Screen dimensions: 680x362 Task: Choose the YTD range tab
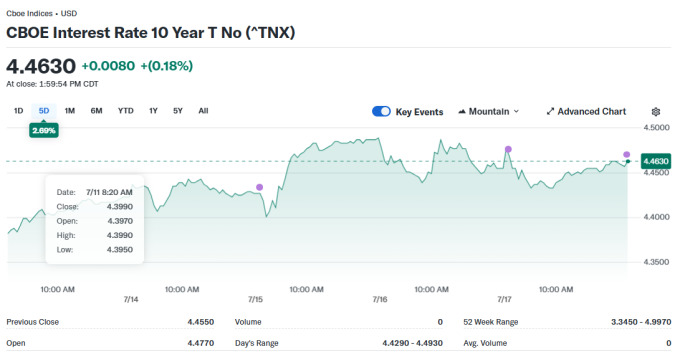(x=126, y=111)
